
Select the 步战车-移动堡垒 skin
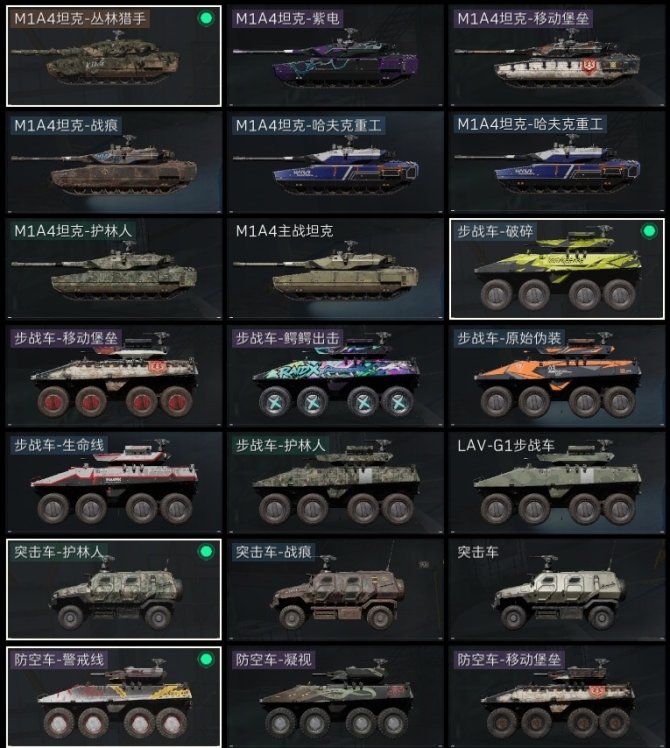[x=114, y=375]
